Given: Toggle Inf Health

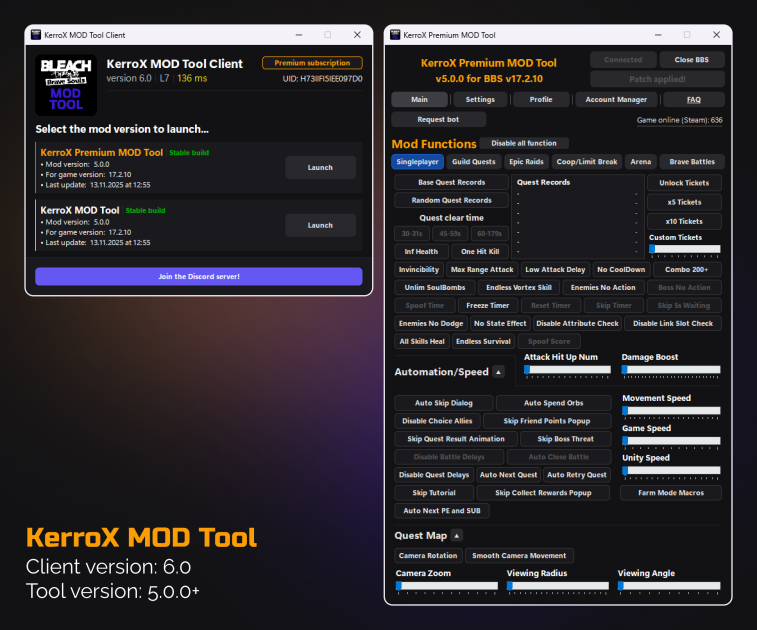Looking at the screenshot, I should pos(421,252).
